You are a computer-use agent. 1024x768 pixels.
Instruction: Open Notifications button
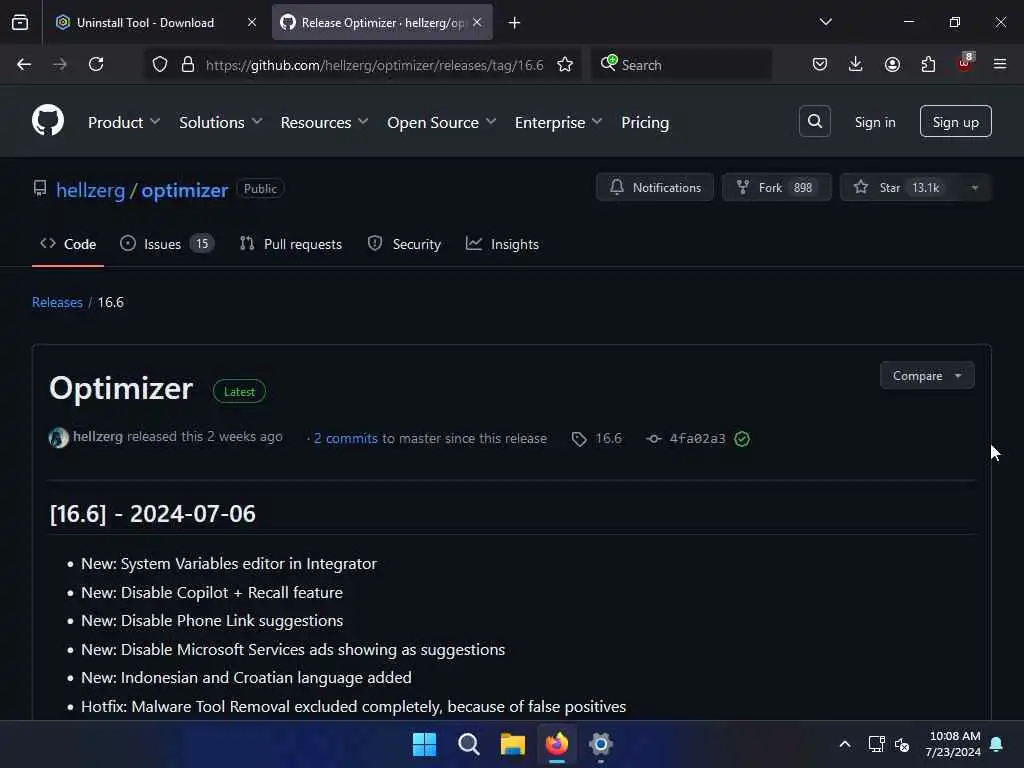click(x=655, y=188)
